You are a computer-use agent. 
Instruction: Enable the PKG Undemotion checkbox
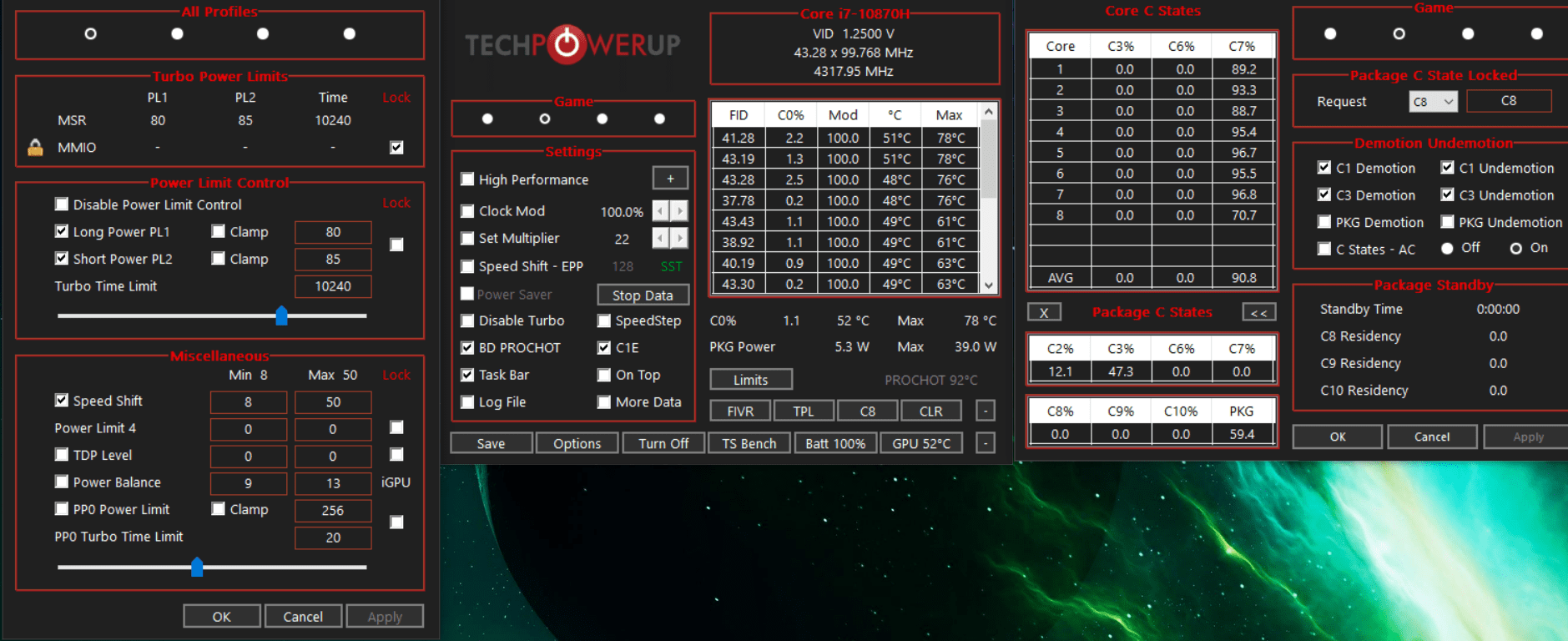pos(1448,222)
